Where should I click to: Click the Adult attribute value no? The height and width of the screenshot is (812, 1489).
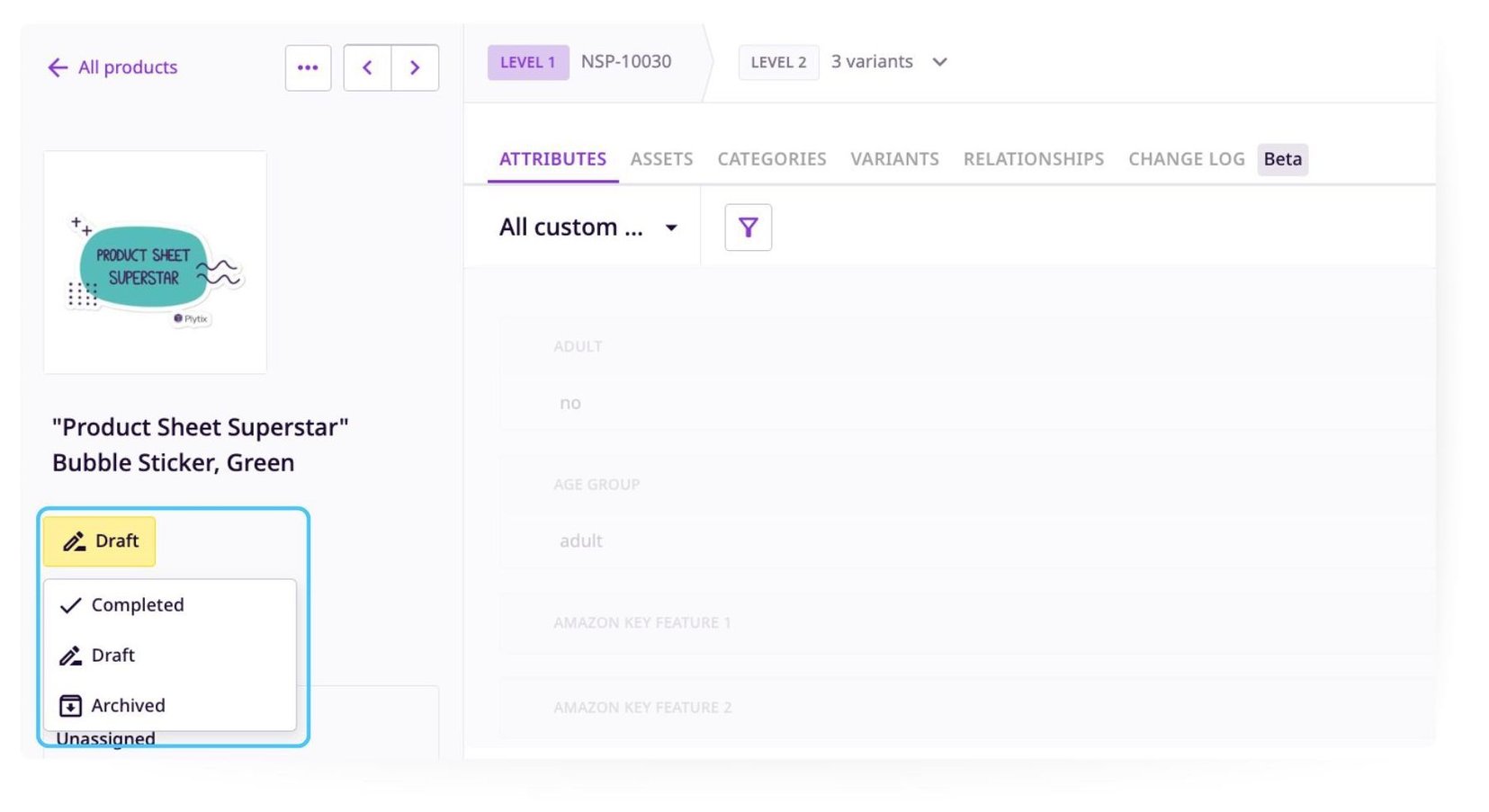pyautogui.click(x=570, y=403)
